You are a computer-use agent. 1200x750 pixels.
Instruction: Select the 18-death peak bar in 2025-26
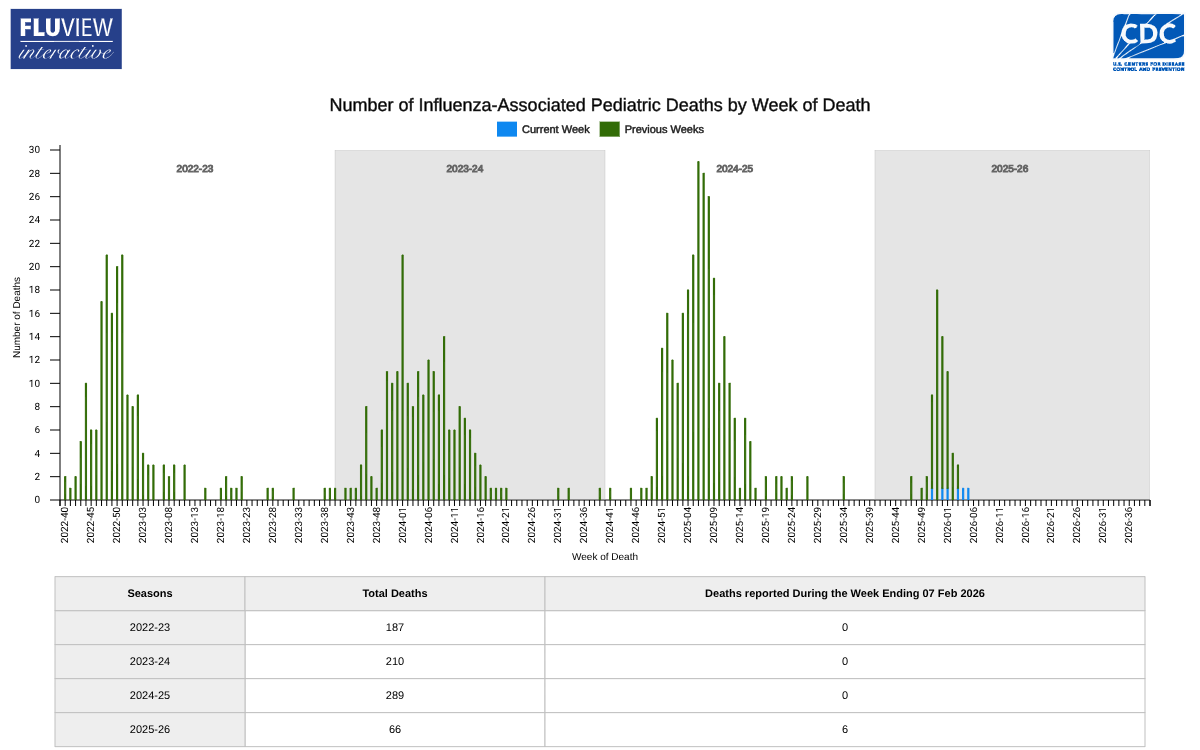pyautogui.click(x=937, y=394)
